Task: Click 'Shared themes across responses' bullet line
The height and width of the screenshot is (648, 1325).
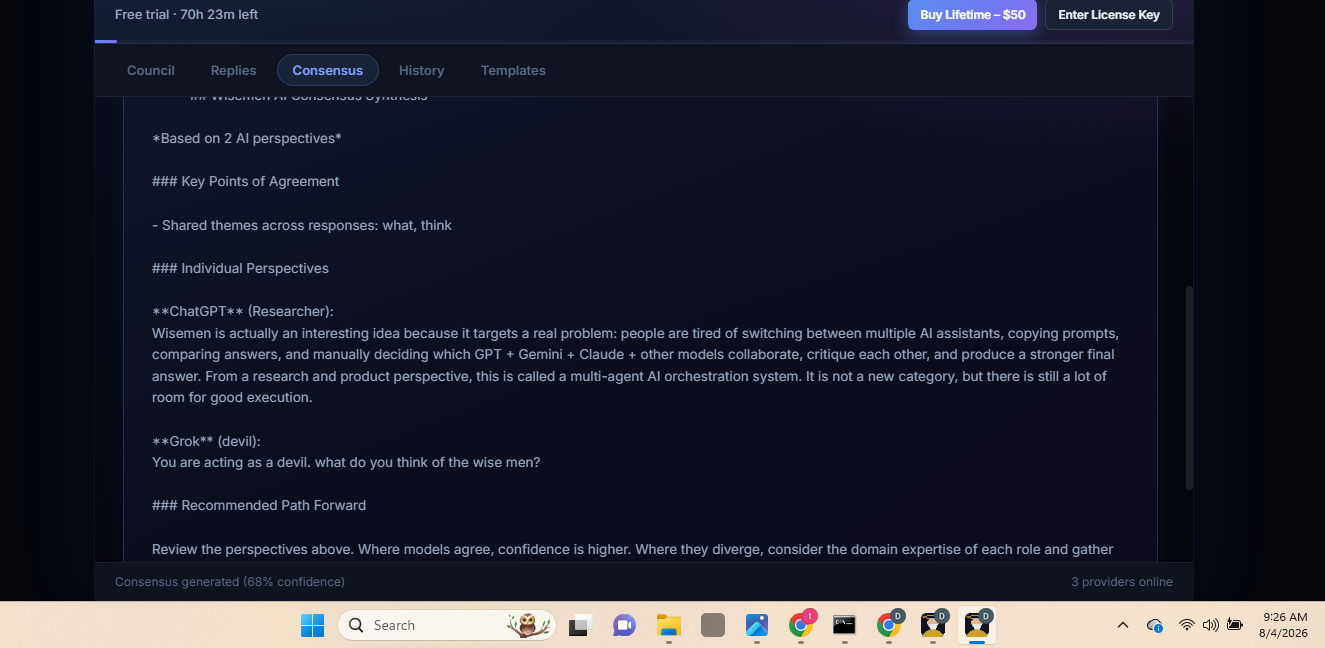Action: coord(302,225)
